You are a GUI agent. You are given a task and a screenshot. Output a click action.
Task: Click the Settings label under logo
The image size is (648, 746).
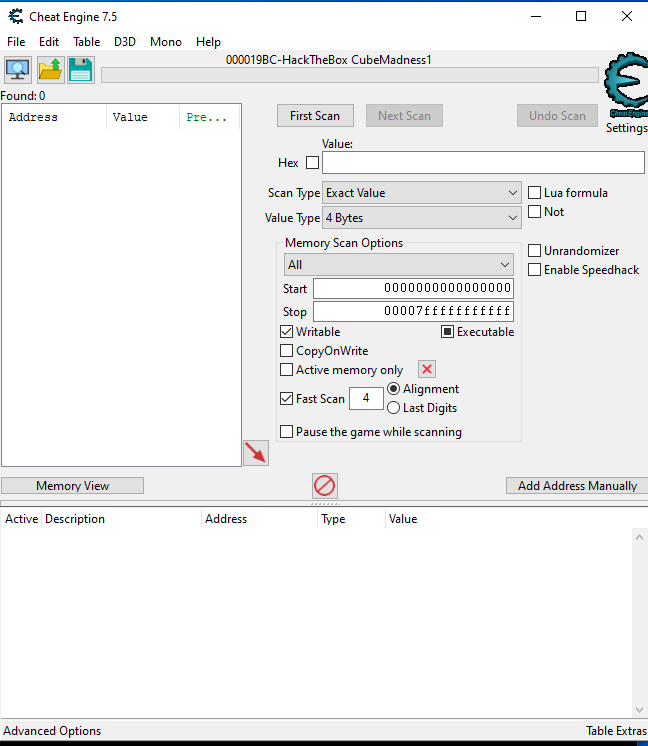point(627,128)
